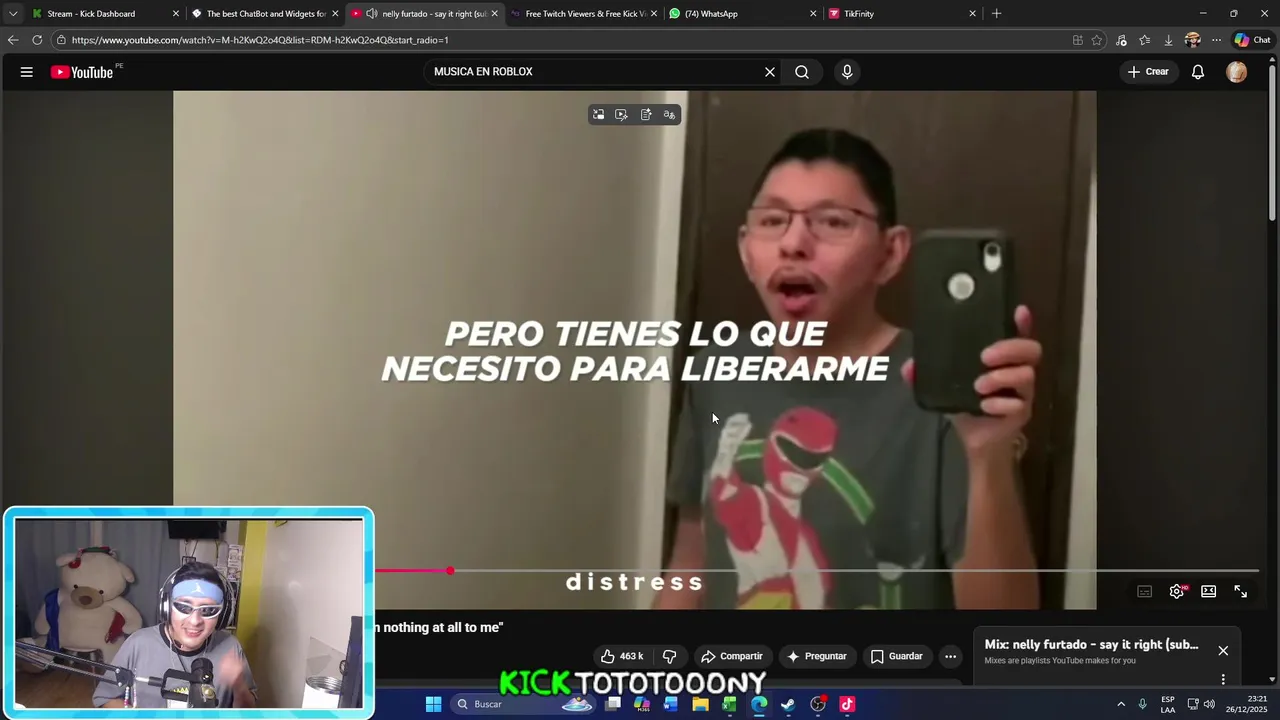Open the Mix playlist options menu
Image resolution: width=1280 pixels, height=720 pixels.
click(x=1223, y=679)
